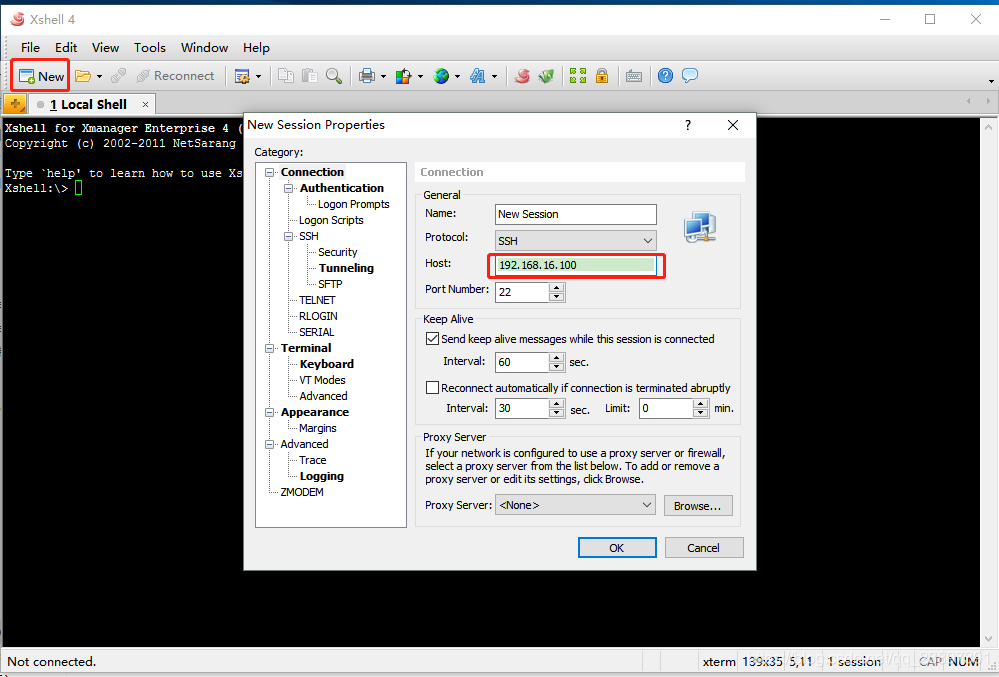The width and height of the screenshot is (999, 677).
Task: Open the folder icon for saved sessions
Action: (x=83, y=76)
